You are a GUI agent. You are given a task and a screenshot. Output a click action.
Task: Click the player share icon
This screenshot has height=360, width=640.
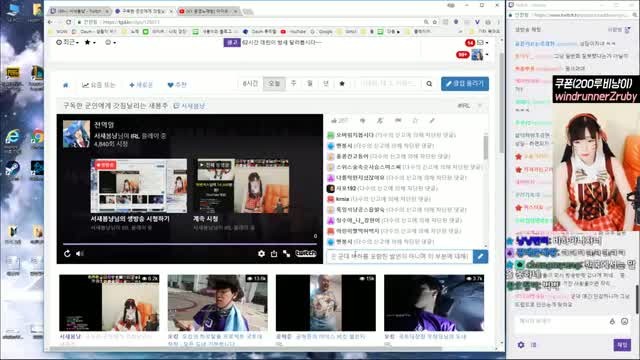point(274,253)
